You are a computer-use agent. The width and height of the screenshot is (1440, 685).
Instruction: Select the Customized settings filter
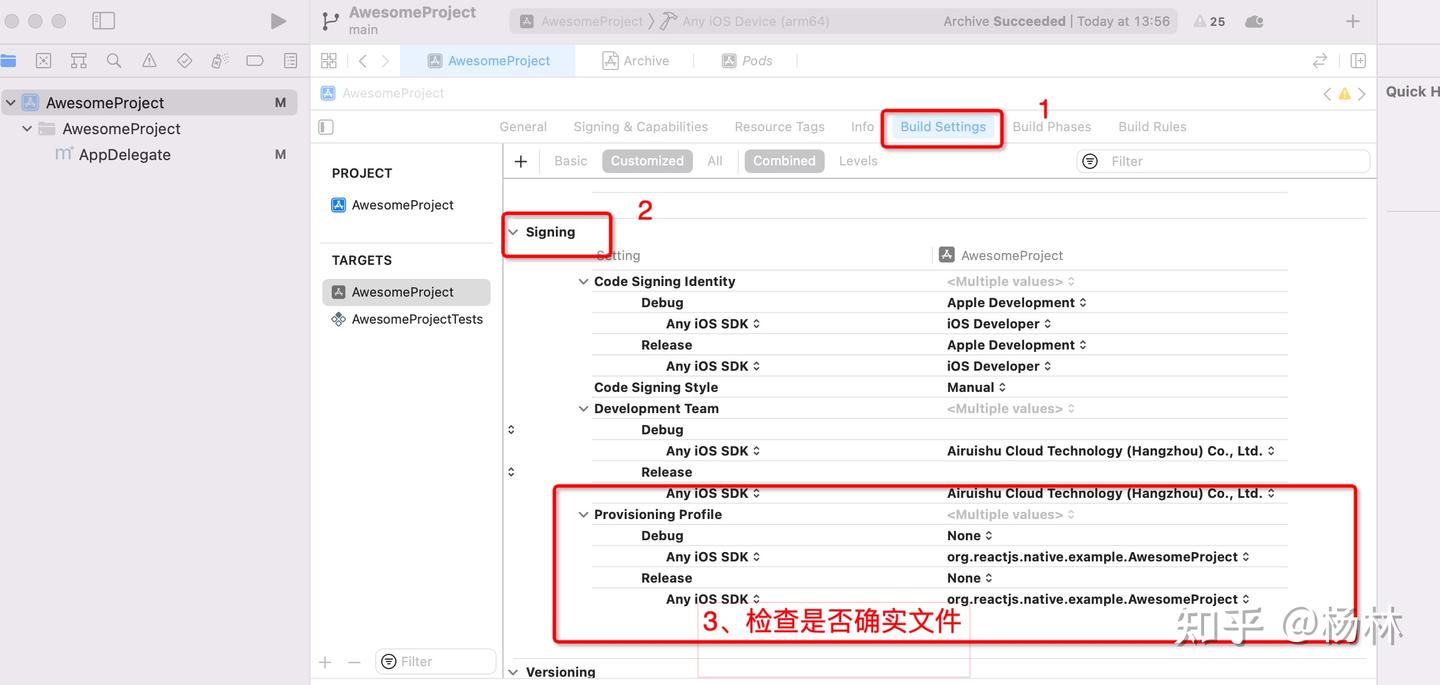click(647, 161)
